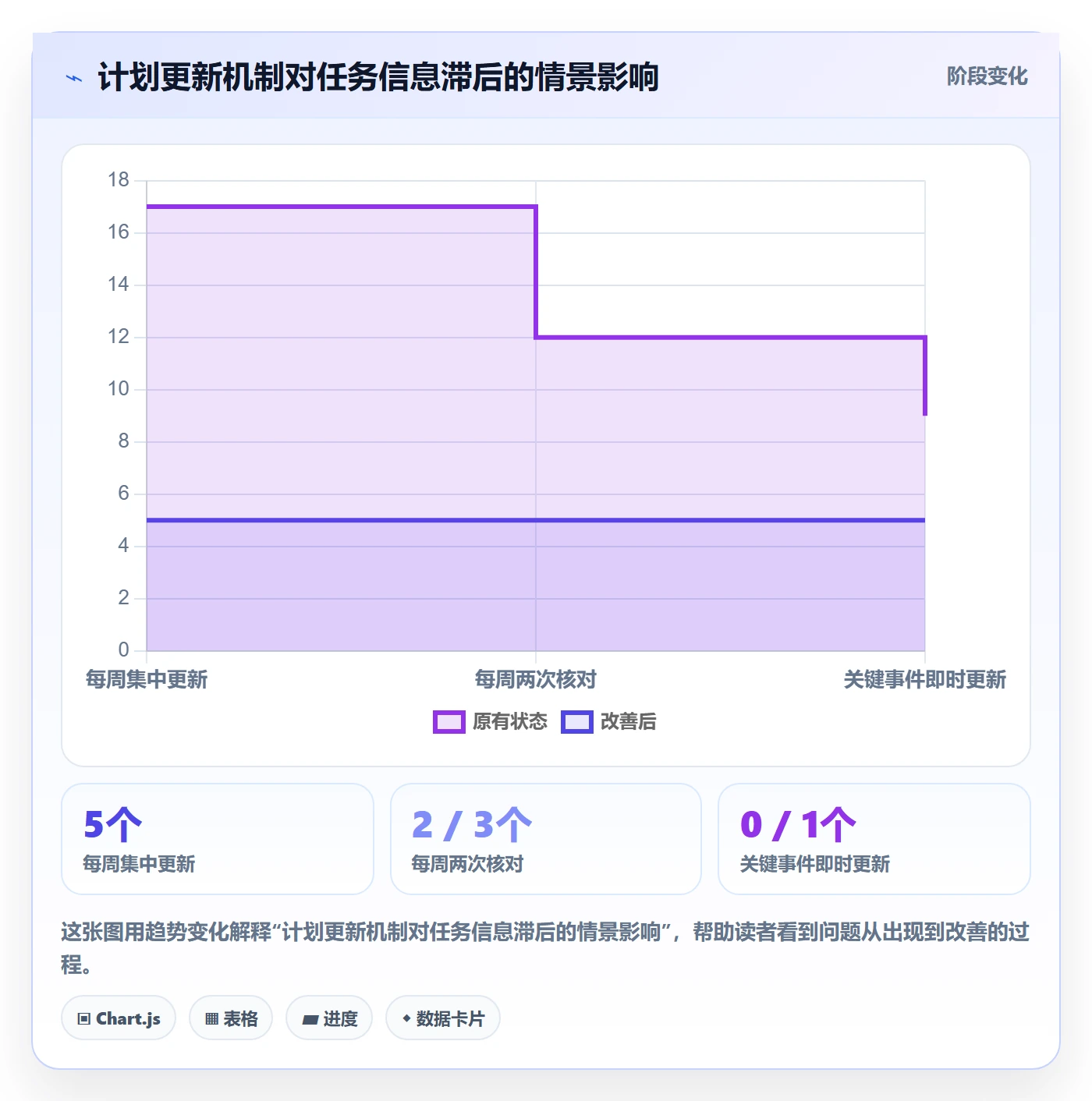The width and height of the screenshot is (1092, 1101).
Task: Click the y-axis value 6
Action: [123, 494]
